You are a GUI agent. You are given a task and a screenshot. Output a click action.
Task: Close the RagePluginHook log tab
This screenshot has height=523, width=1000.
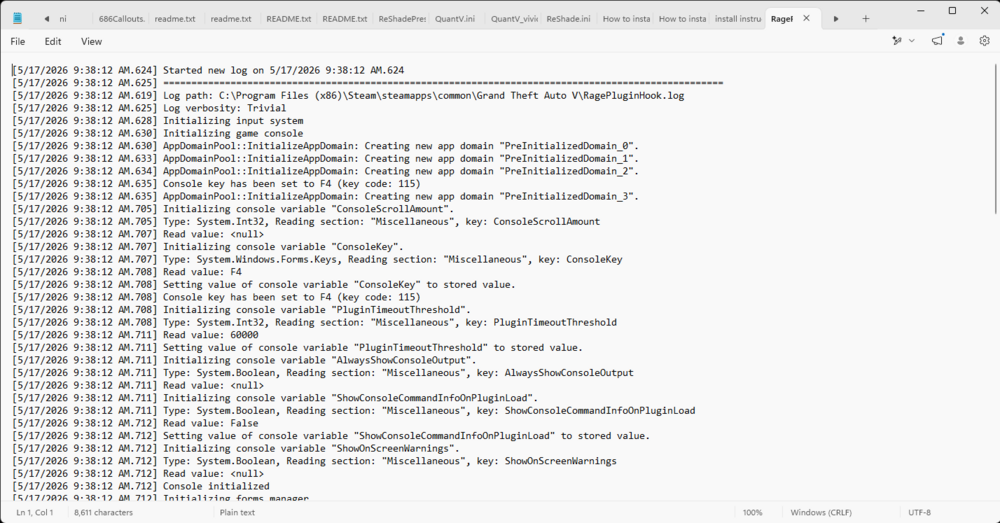coord(806,18)
